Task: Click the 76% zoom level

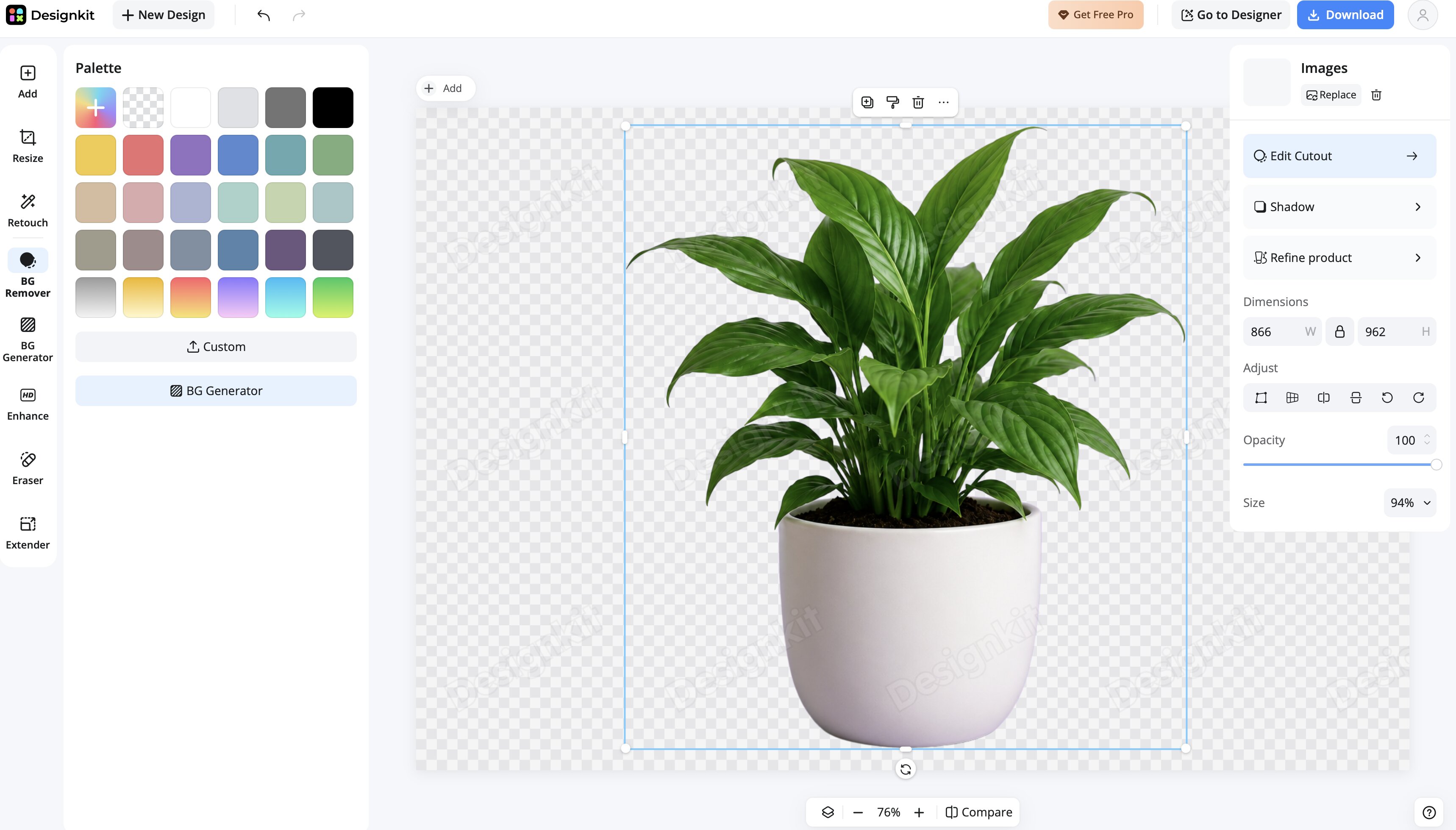Action: point(889,812)
